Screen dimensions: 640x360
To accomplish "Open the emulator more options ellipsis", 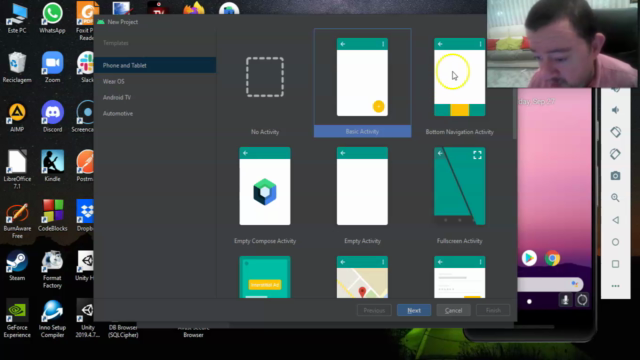I will pos(616,286).
